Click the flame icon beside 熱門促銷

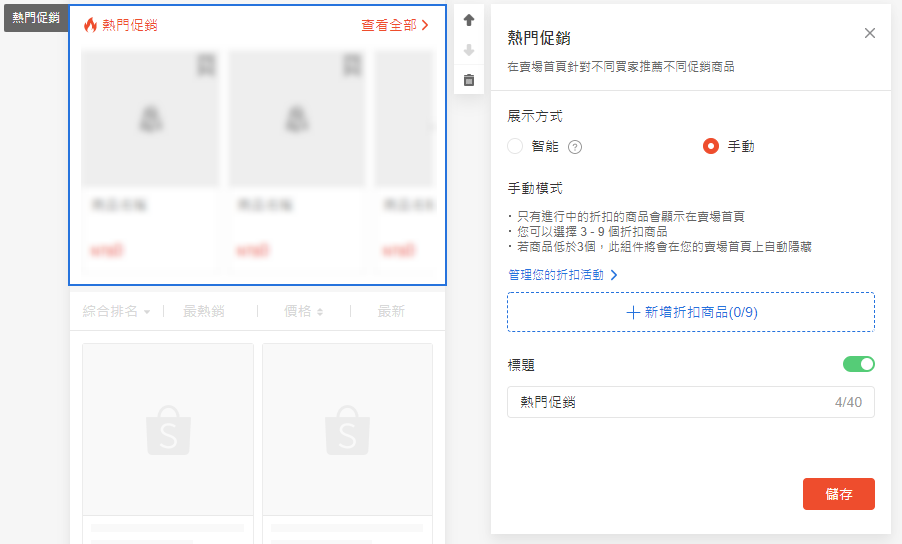(90, 25)
